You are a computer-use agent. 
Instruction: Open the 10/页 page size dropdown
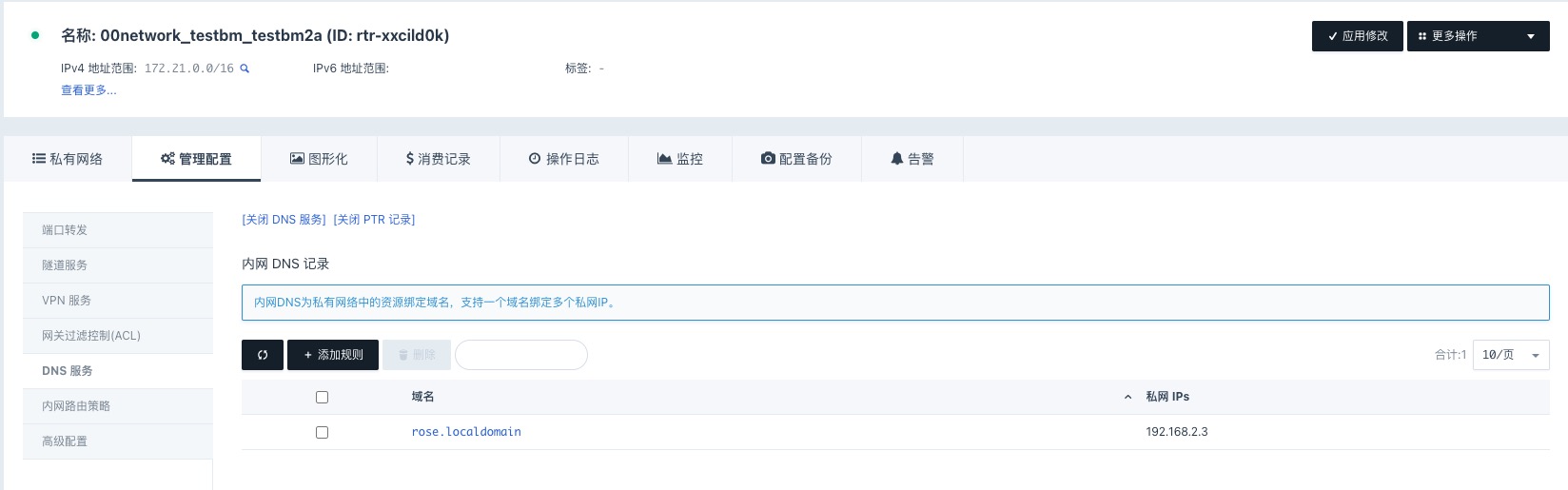pyautogui.click(x=1510, y=355)
